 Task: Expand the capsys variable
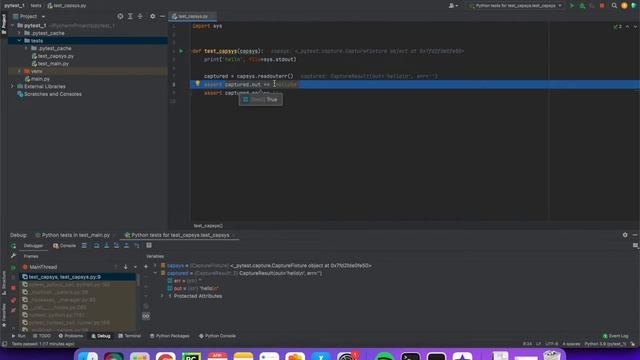pyautogui.click(x=155, y=266)
